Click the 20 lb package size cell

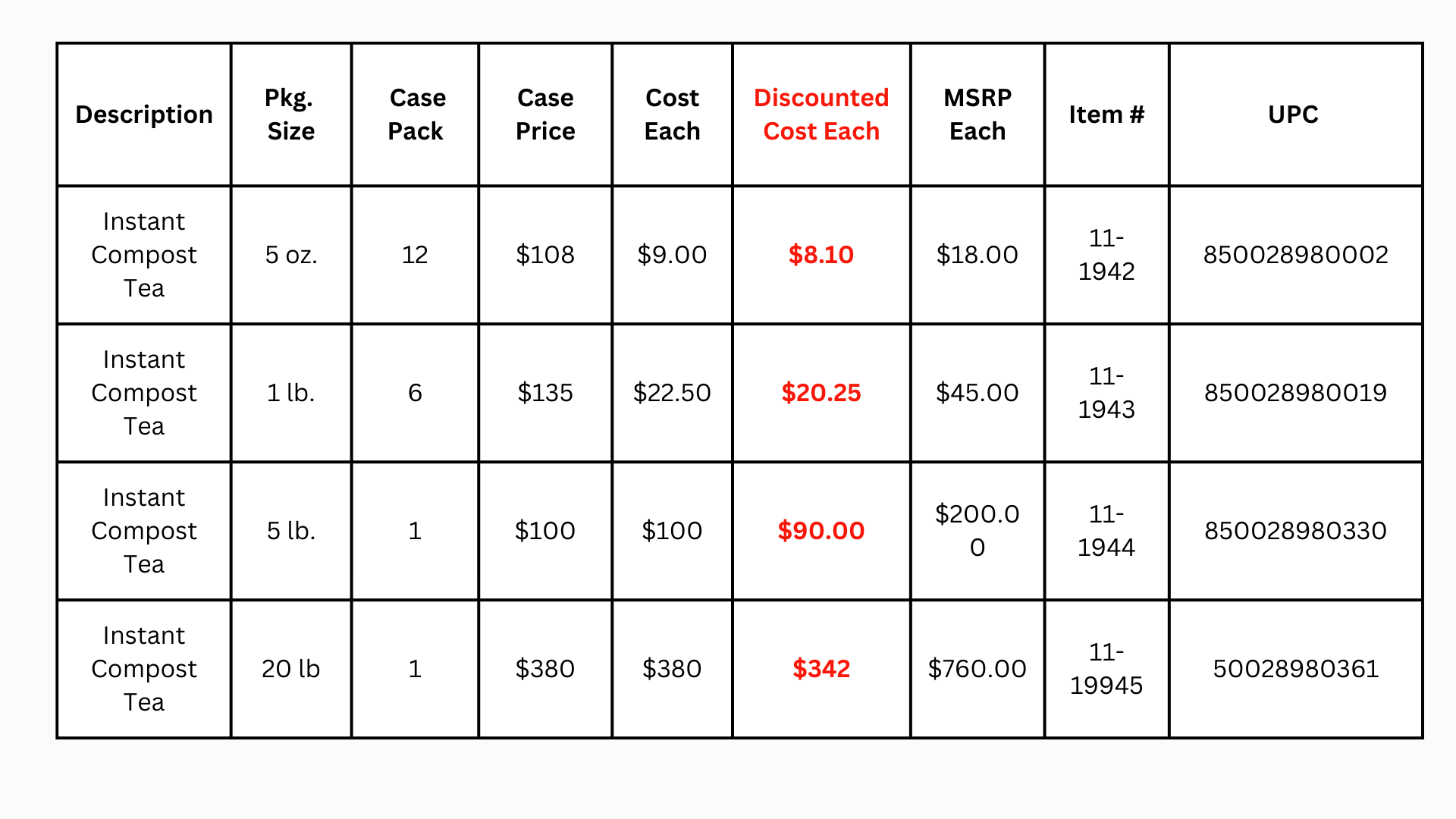coord(291,669)
